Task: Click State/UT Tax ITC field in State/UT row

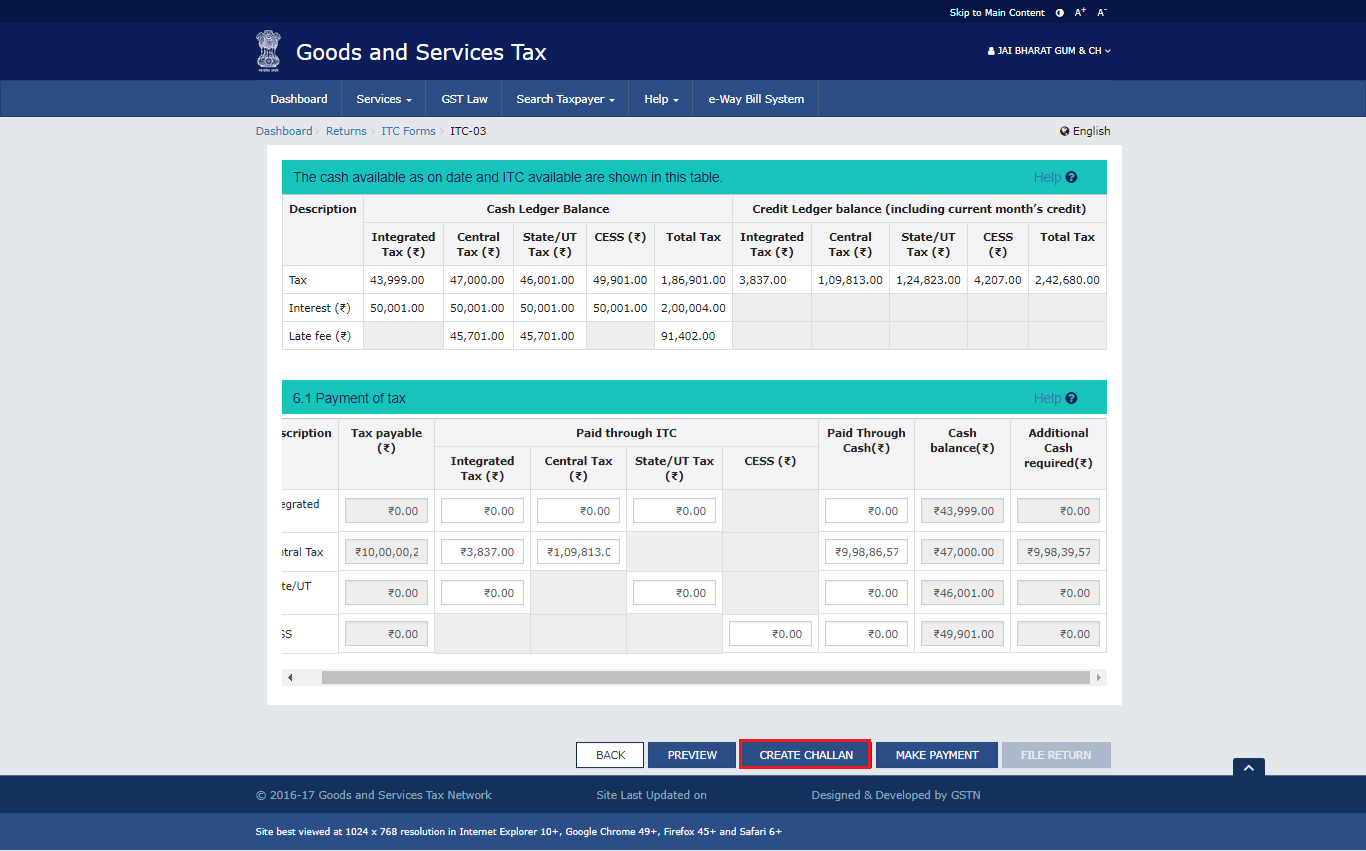Action: [674, 593]
